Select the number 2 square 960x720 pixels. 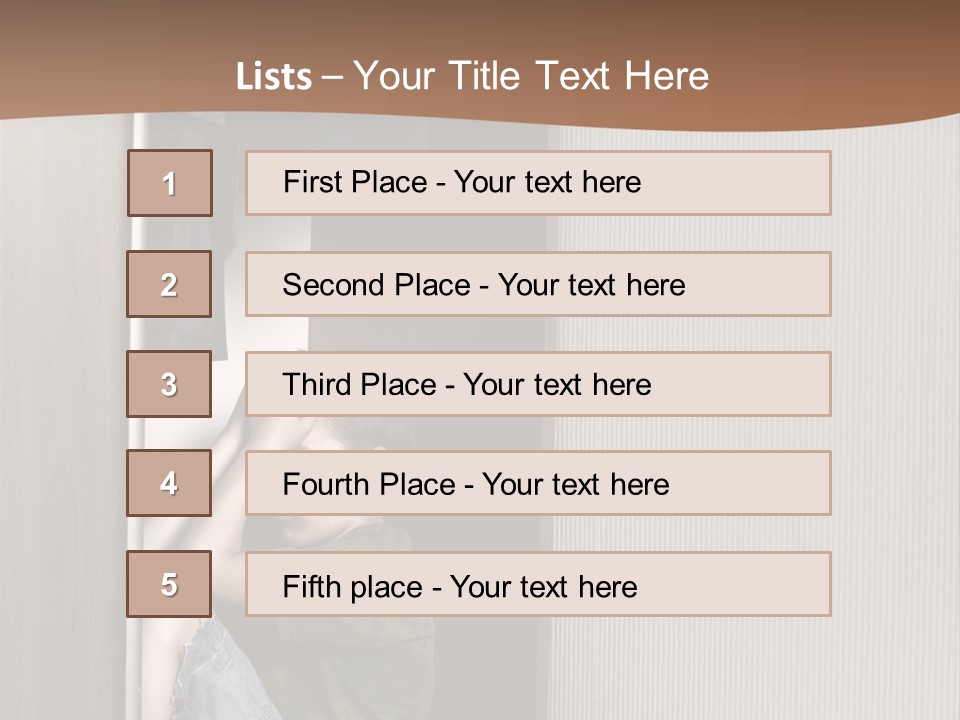coord(169,284)
